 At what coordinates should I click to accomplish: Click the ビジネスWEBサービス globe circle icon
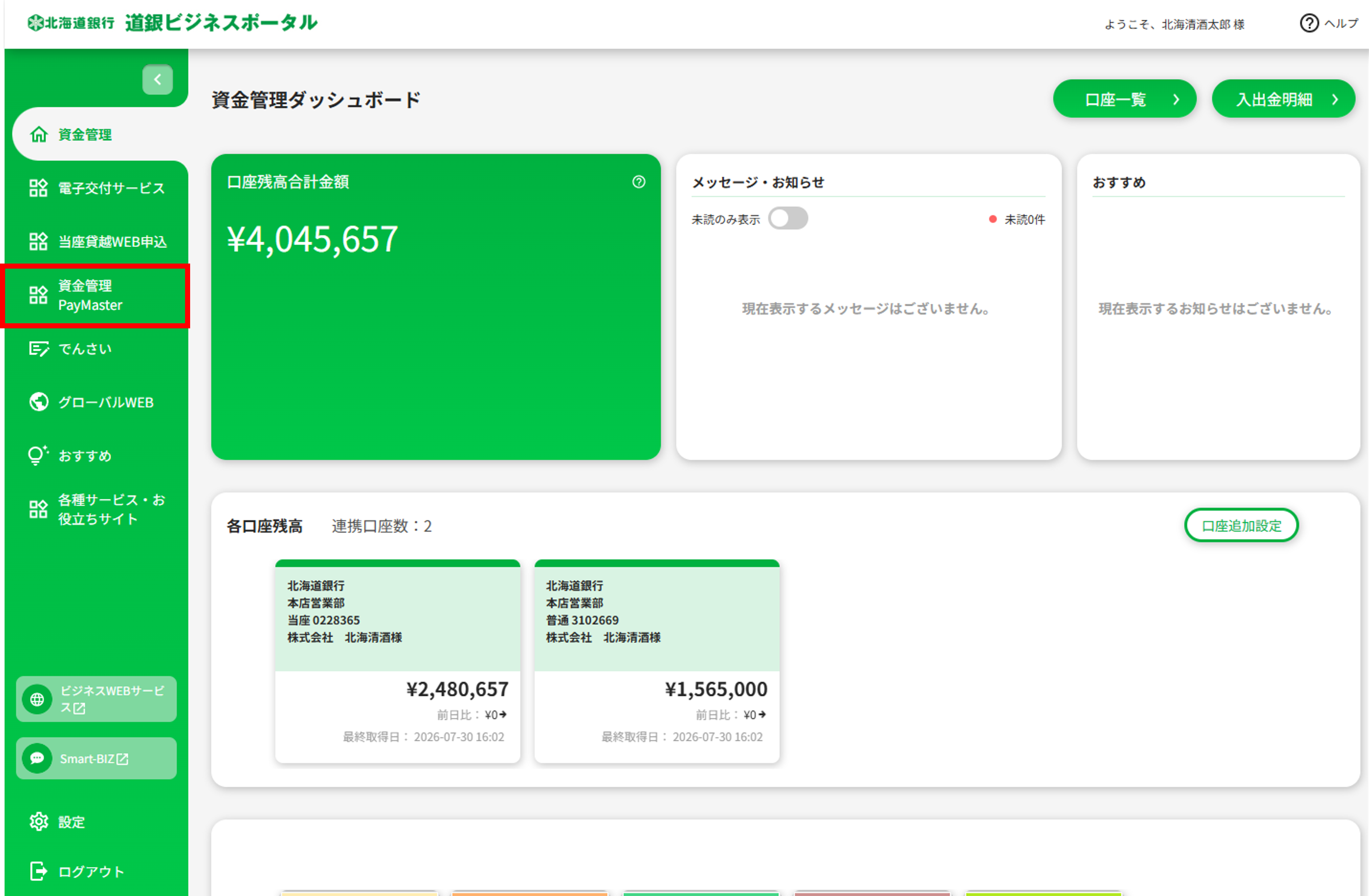(37, 699)
